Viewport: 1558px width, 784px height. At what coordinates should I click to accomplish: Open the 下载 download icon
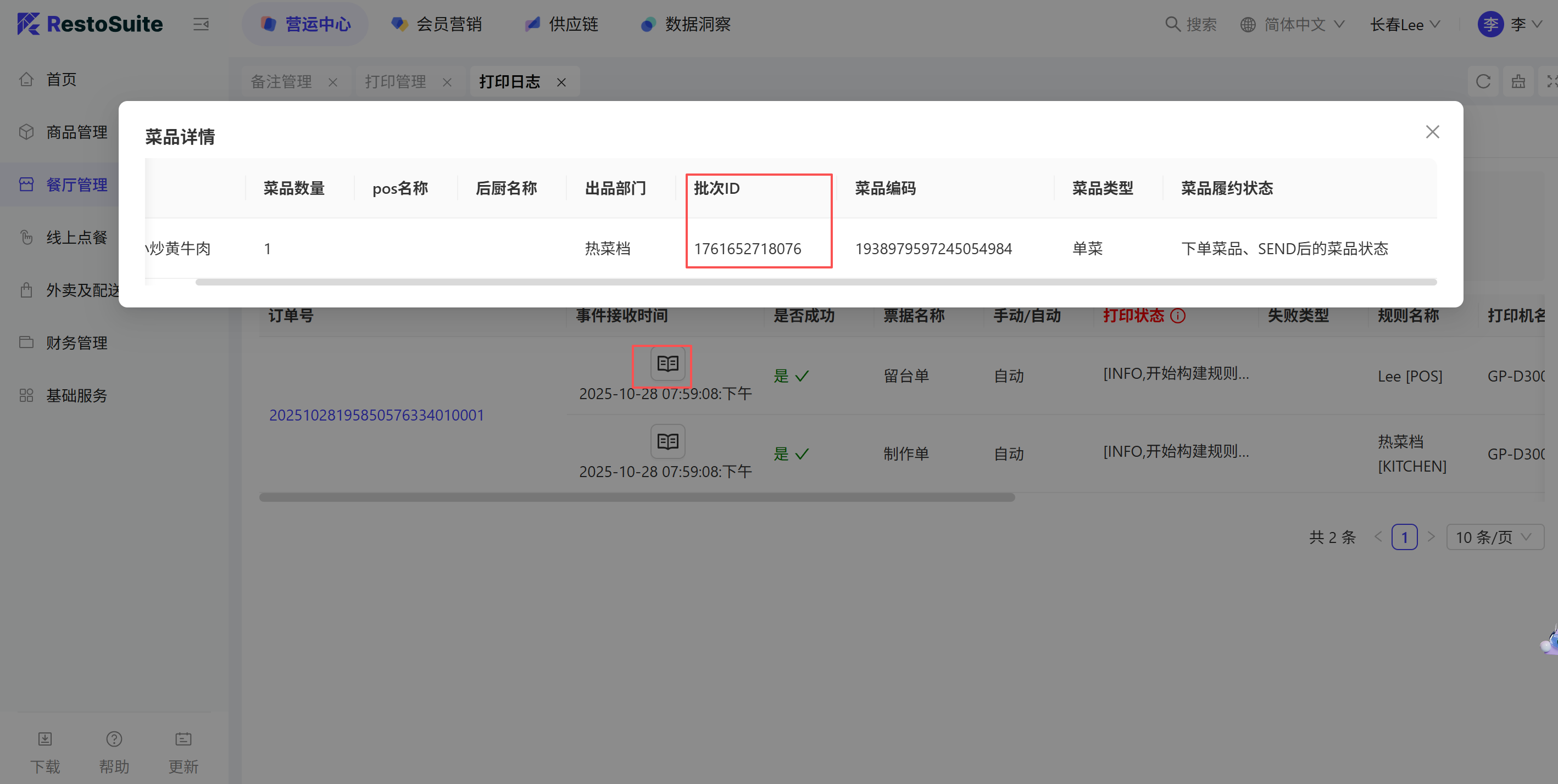46,738
